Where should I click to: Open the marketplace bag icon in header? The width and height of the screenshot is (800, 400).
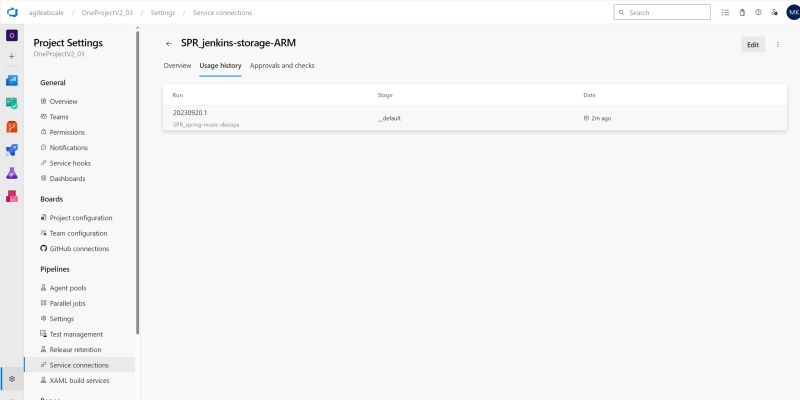(742, 12)
